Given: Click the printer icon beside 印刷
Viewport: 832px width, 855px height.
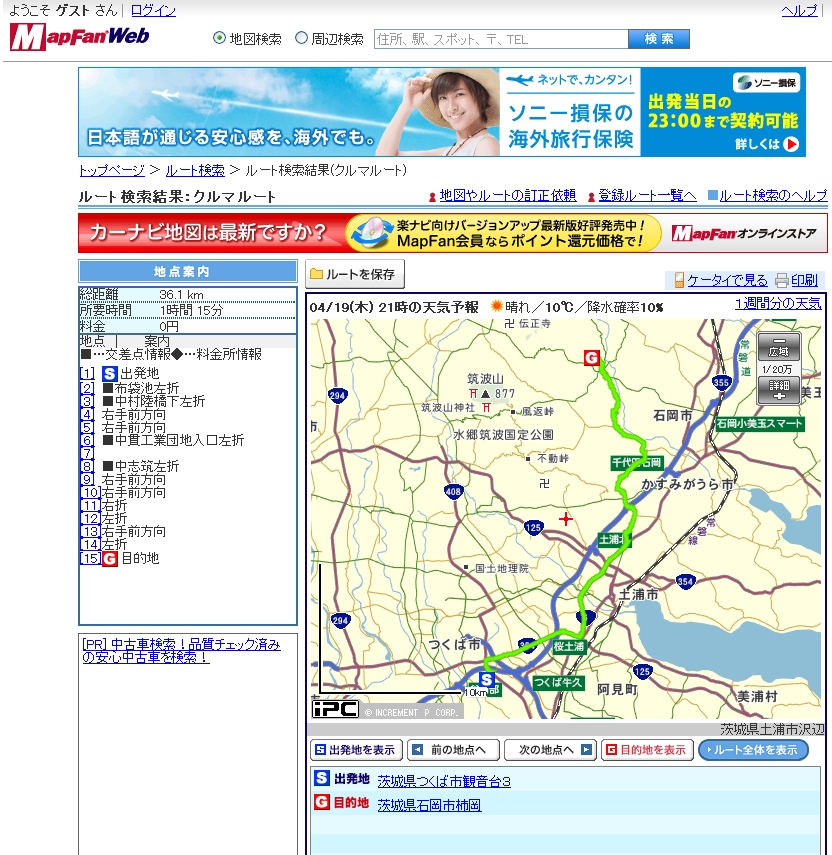Looking at the screenshot, I should pos(782,280).
